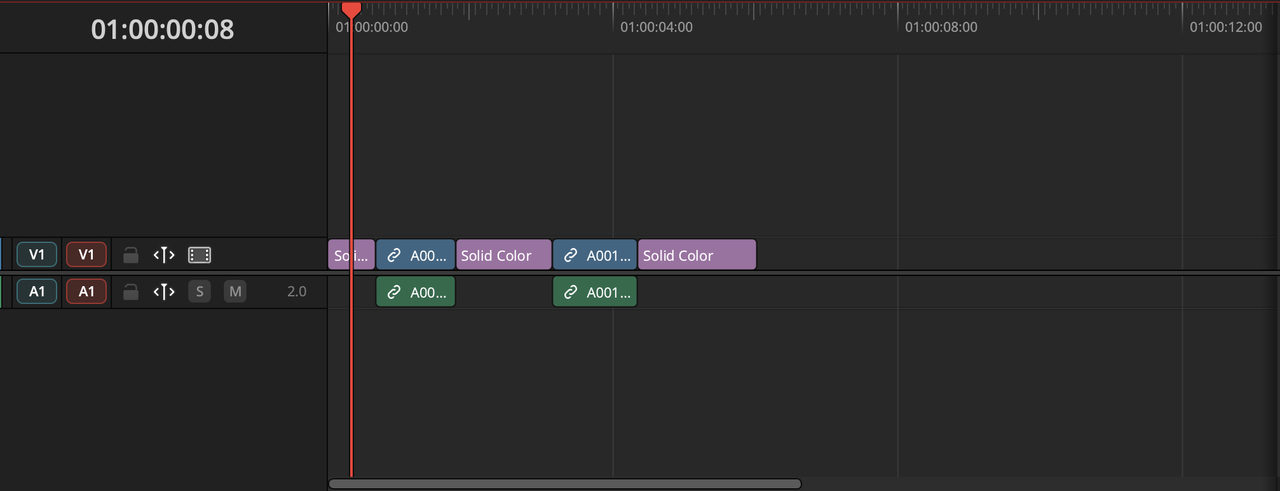Lock the A1 audio track
This screenshot has width=1280, height=491.
click(130, 292)
